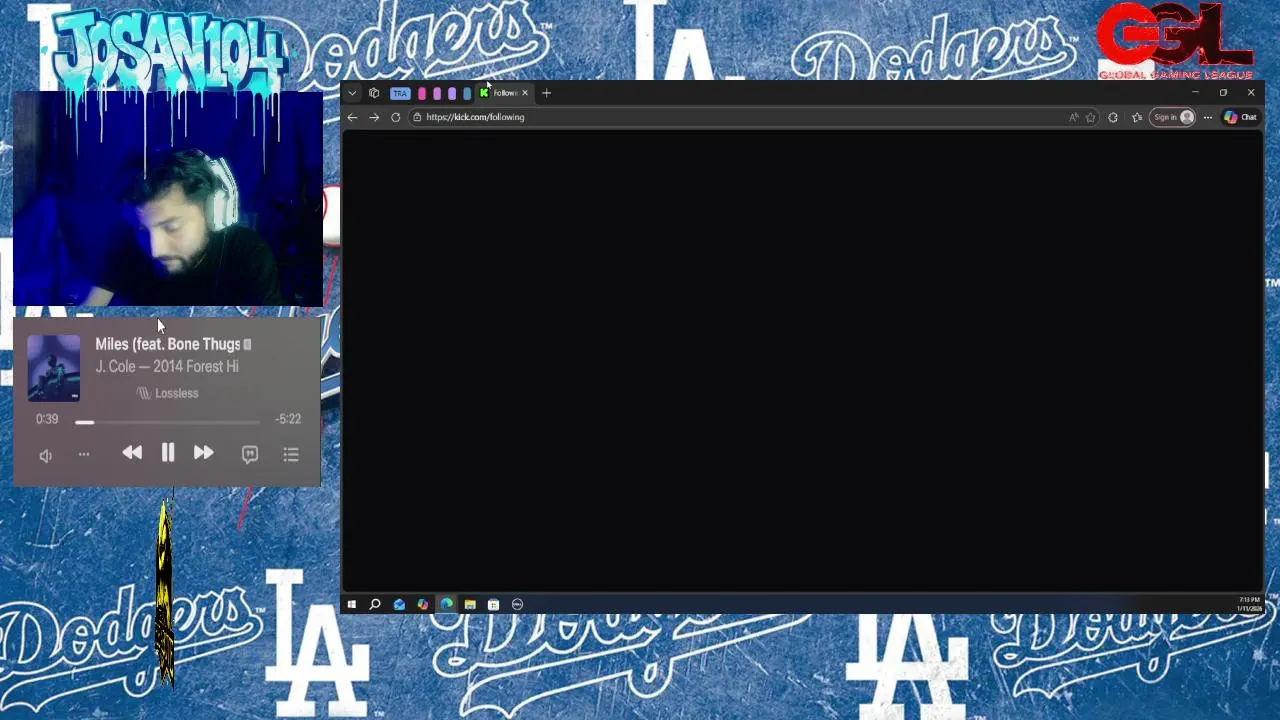Show lyrics with the speech bubble icon
Viewport: 1280px width, 720px height.
point(250,454)
